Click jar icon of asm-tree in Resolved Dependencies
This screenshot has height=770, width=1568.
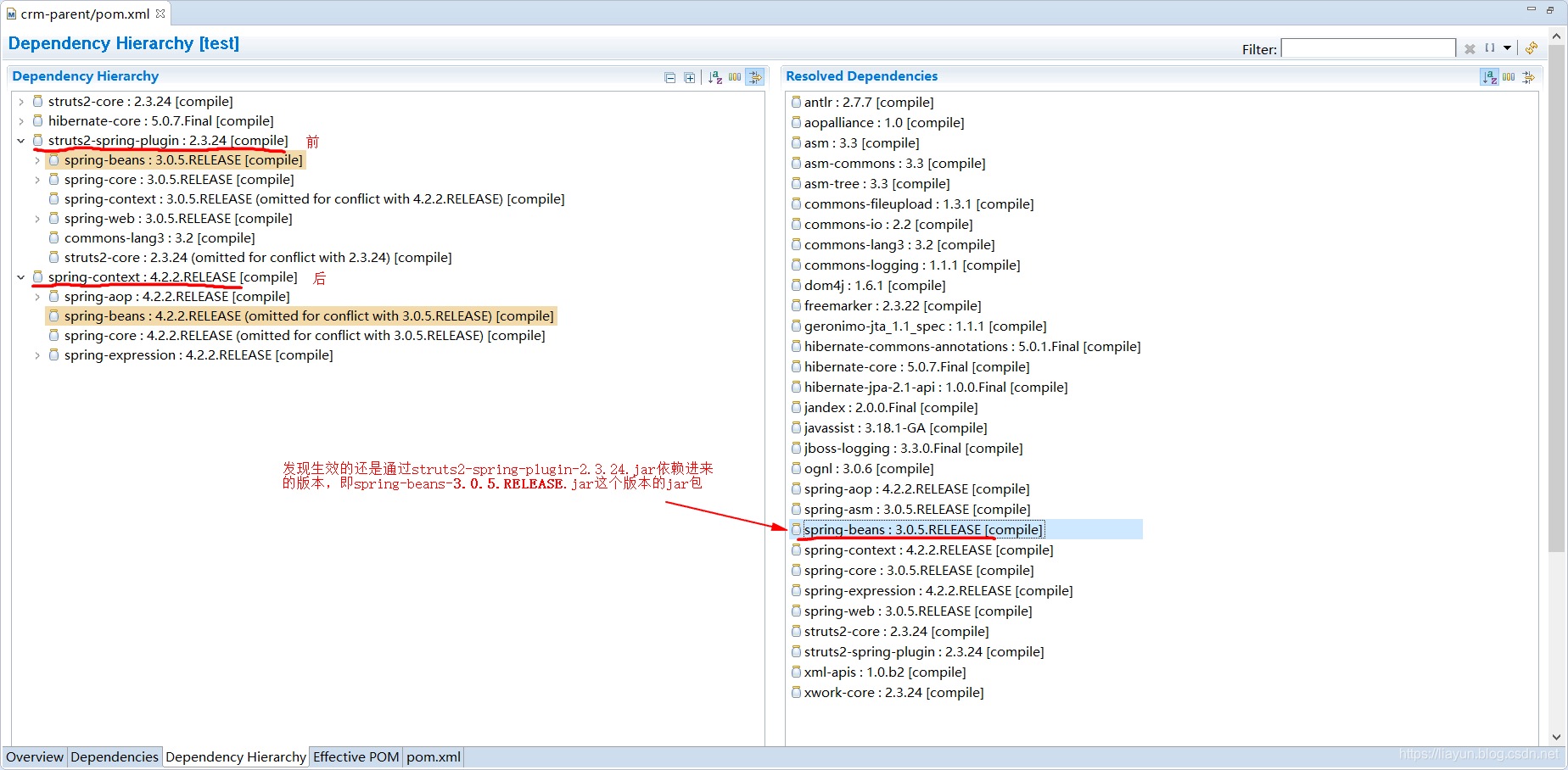[x=796, y=183]
